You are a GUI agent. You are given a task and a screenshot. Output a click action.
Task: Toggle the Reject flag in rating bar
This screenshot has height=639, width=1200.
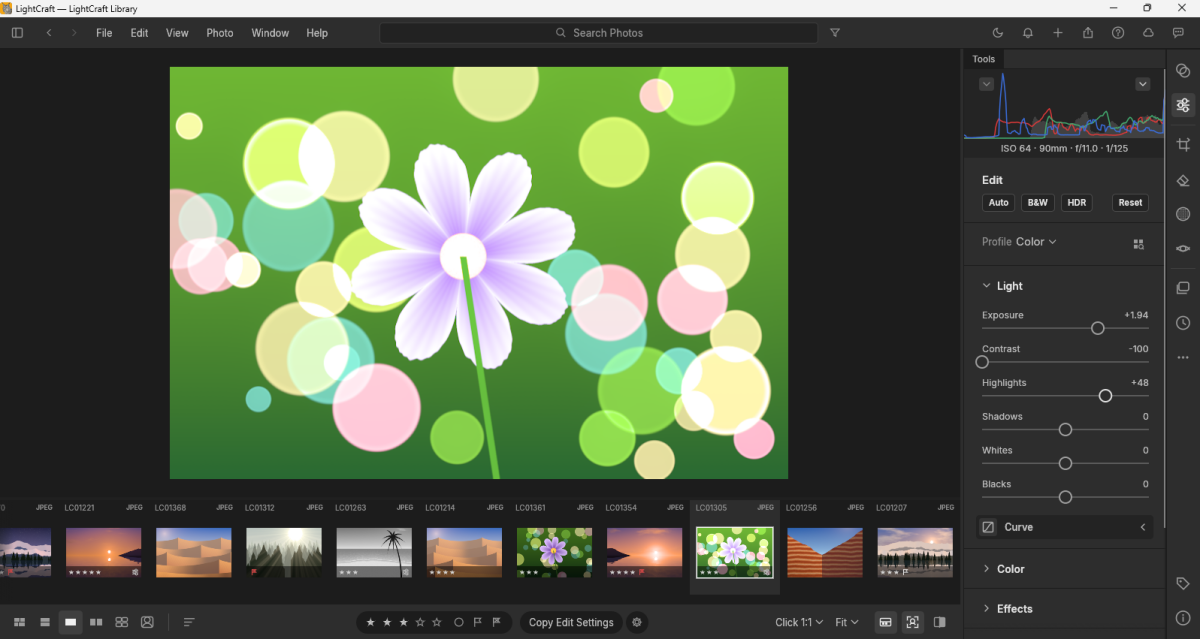[x=496, y=622]
